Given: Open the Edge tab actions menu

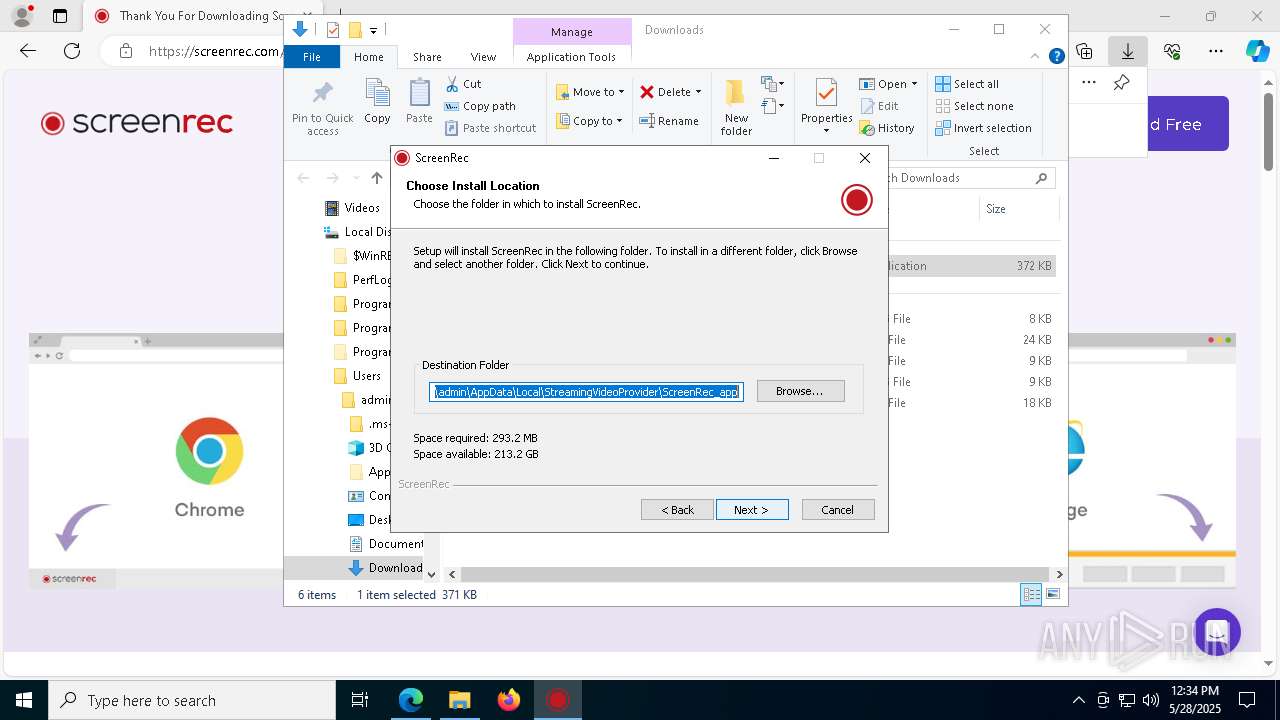Looking at the screenshot, I should (x=60, y=16).
